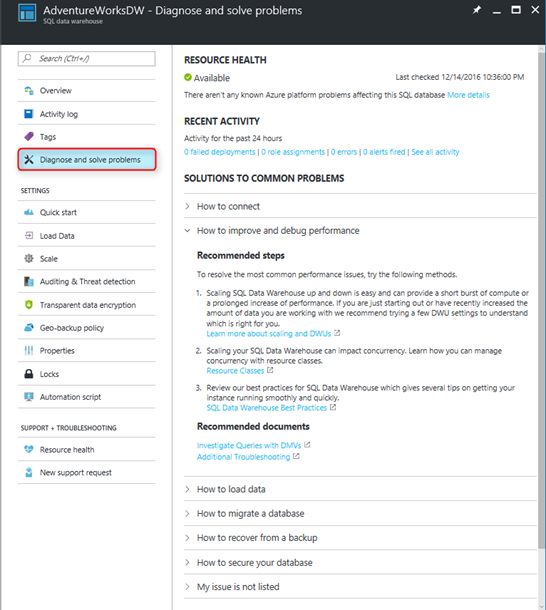
Task: Click the green Available status checkmark icon
Action: [x=188, y=77]
